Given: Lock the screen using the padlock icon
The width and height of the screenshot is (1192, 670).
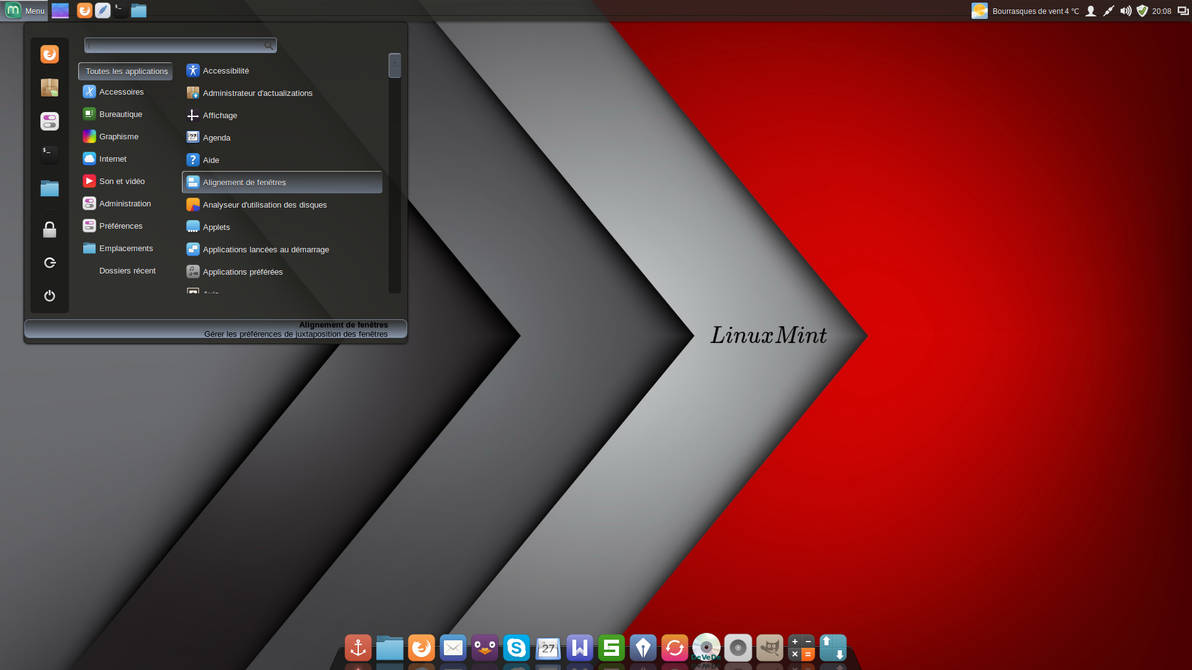Looking at the screenshot, I should (49, 229).
